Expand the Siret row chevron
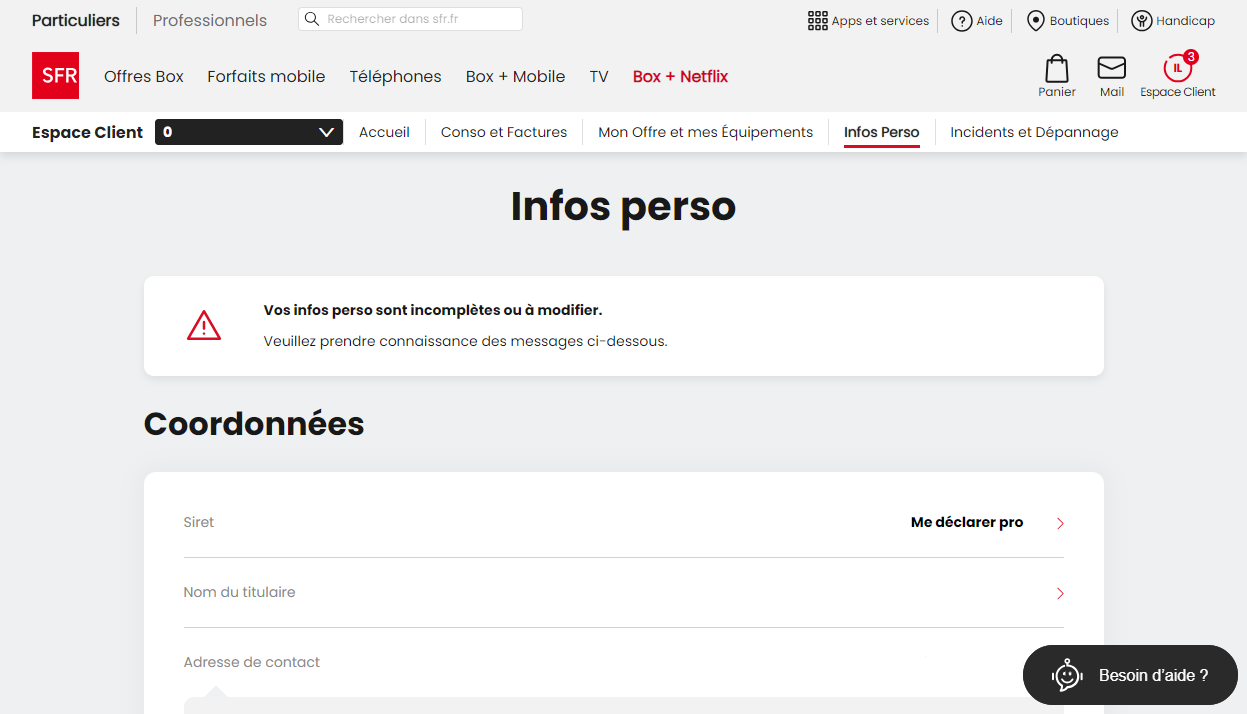Screen dimensions: 1247x714 (1060, 523)
